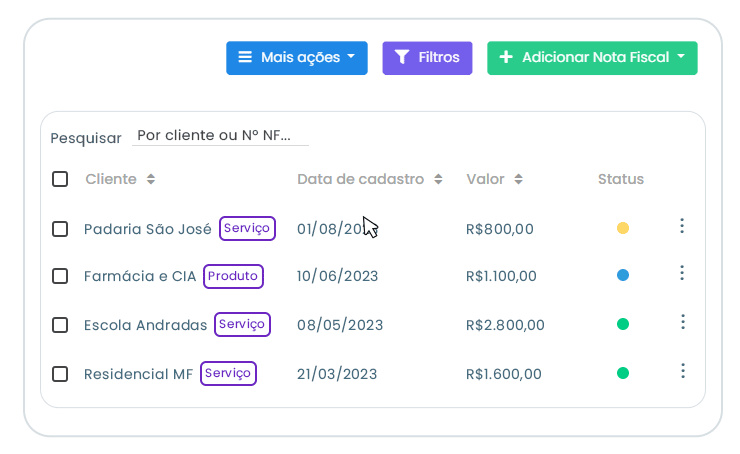Click the Serviço tag on Residencial MF
The height and width of the screenshot is (454, 740).
[x=228, y=373]
